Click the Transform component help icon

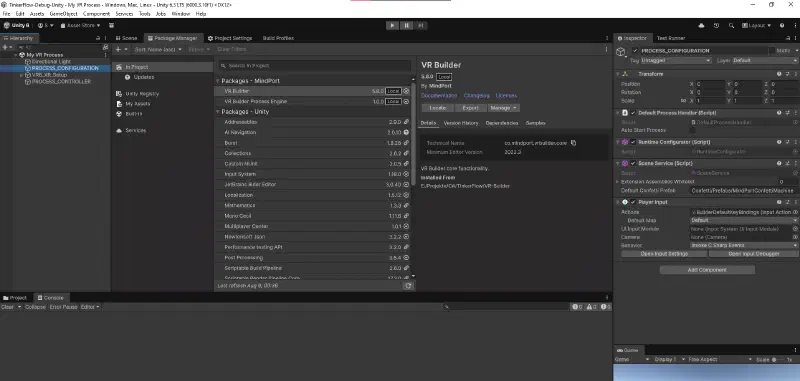tap(779, 74)
